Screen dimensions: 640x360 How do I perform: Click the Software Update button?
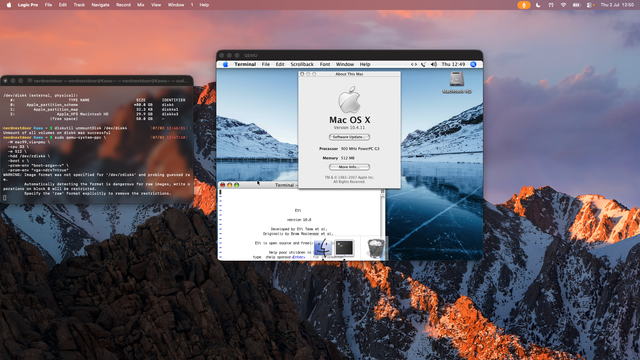click(349, 137)
